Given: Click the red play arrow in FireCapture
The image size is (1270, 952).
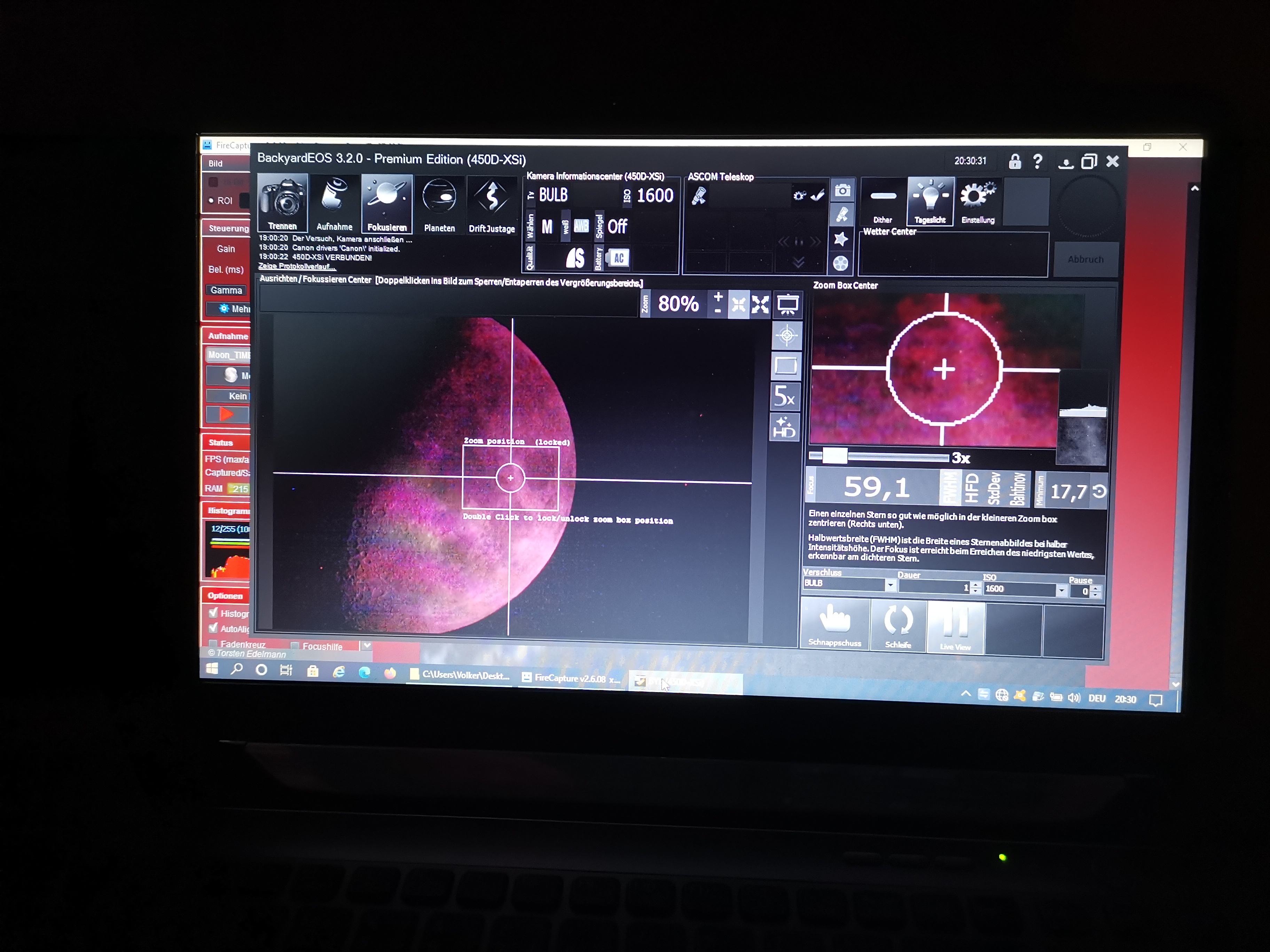Looking at the screenshot, I should [x=227, y=414].
